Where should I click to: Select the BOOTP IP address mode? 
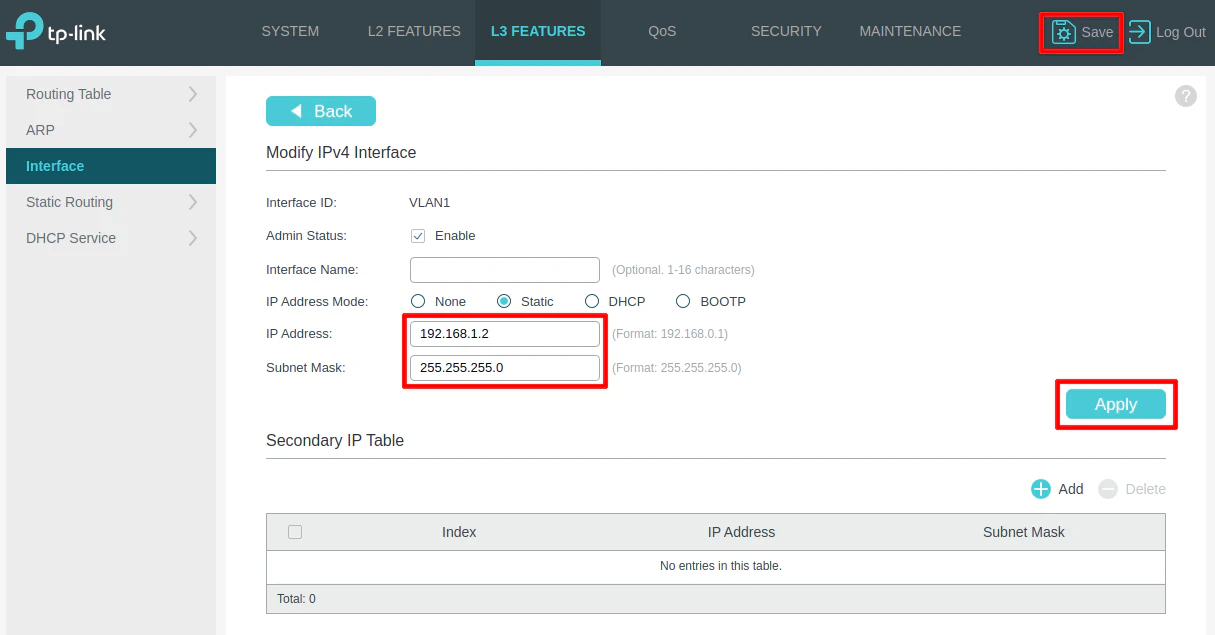(x=683, y=301)
